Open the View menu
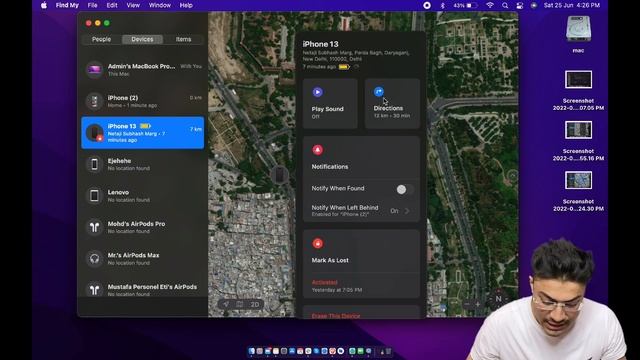The height and width of the screenshot is (360, 640). click(133, 5)
